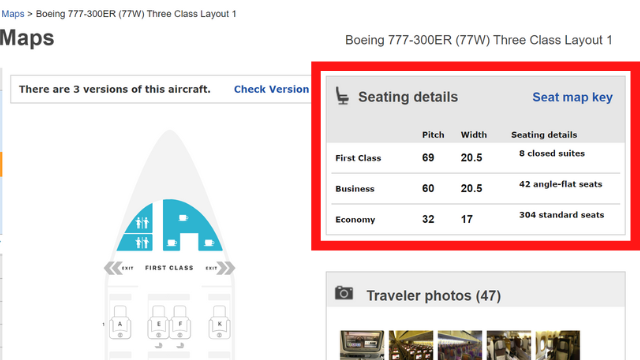The image size is (640, 360).
Task: Open the Check Version link
Action: tap(271, 89)
